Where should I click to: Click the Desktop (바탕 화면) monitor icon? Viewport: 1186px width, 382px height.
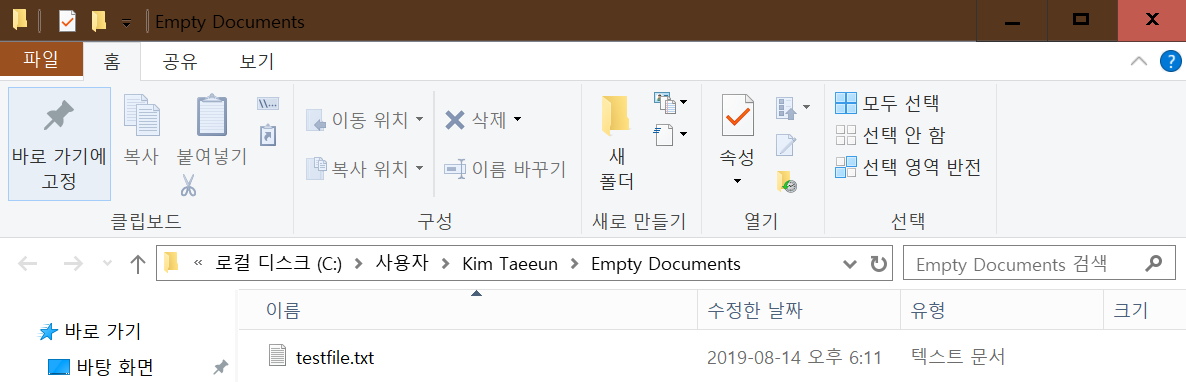58,368
